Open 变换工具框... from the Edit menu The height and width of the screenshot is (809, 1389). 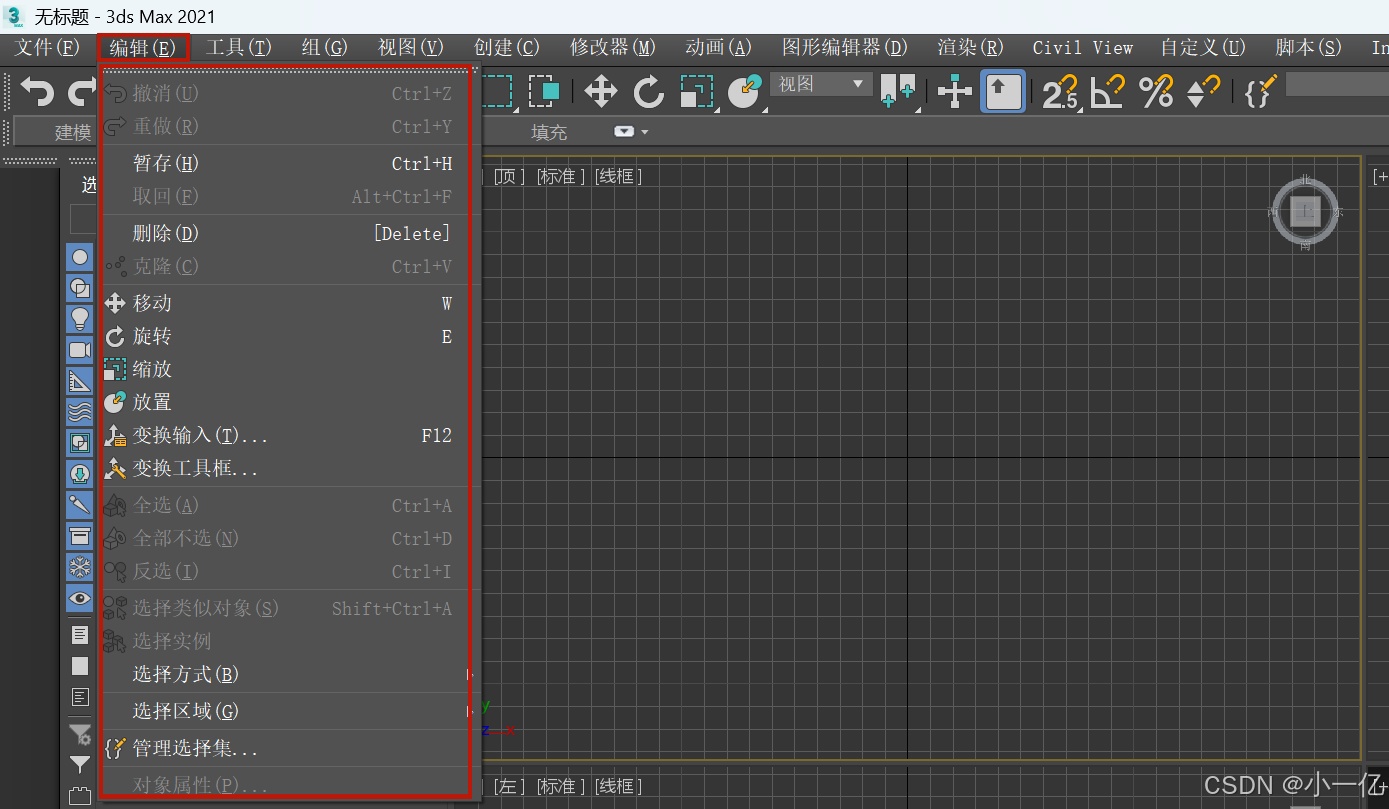(x=286, y=468)
